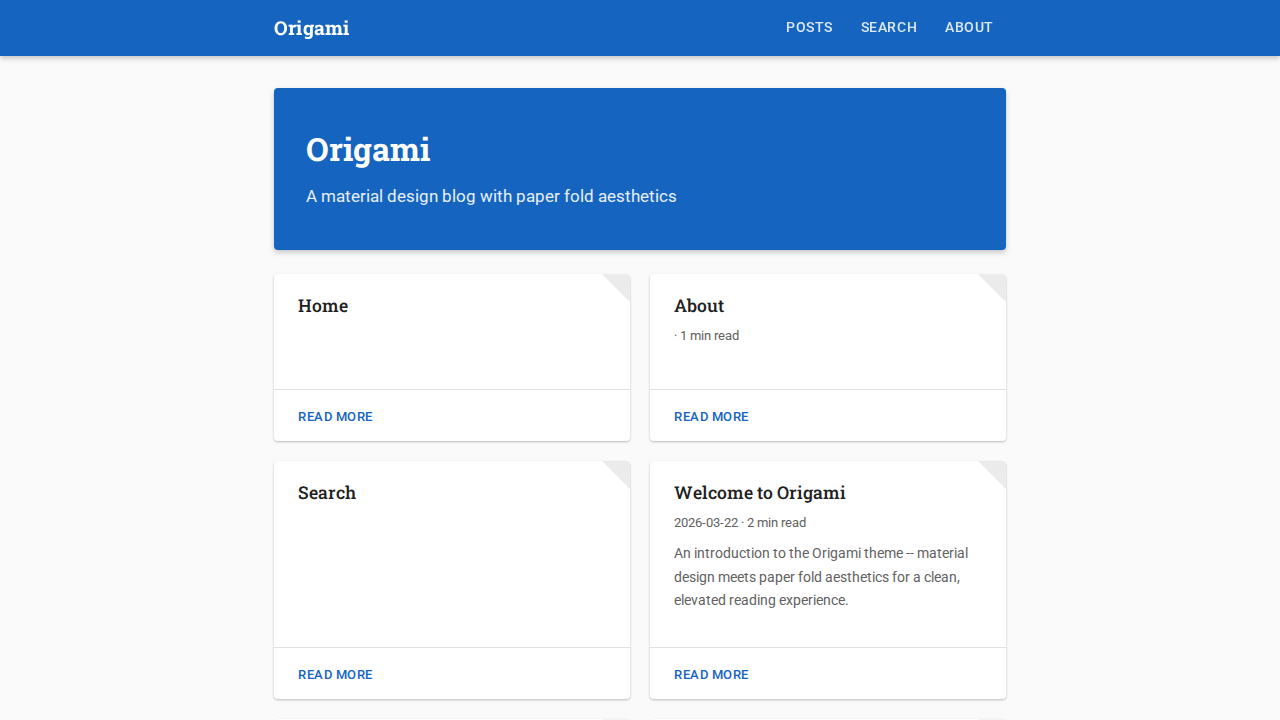Click READ MORE on the Home card
Image resolution: width=1280 pixels, height=720 pixels.
335,417
